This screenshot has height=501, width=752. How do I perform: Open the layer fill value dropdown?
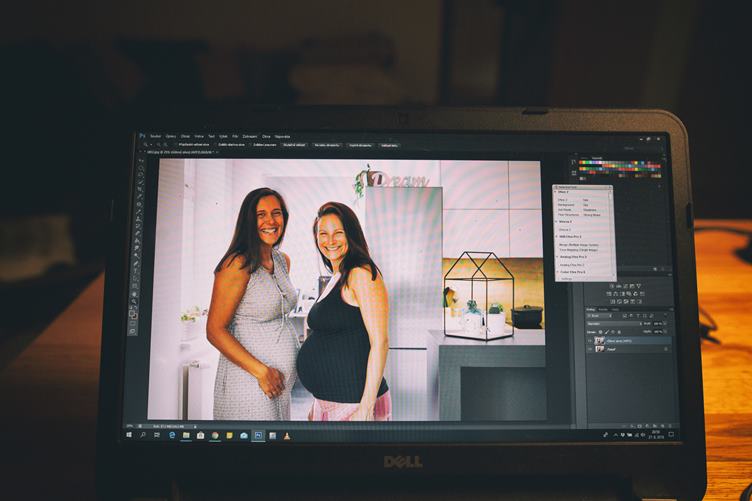[666, 332]
